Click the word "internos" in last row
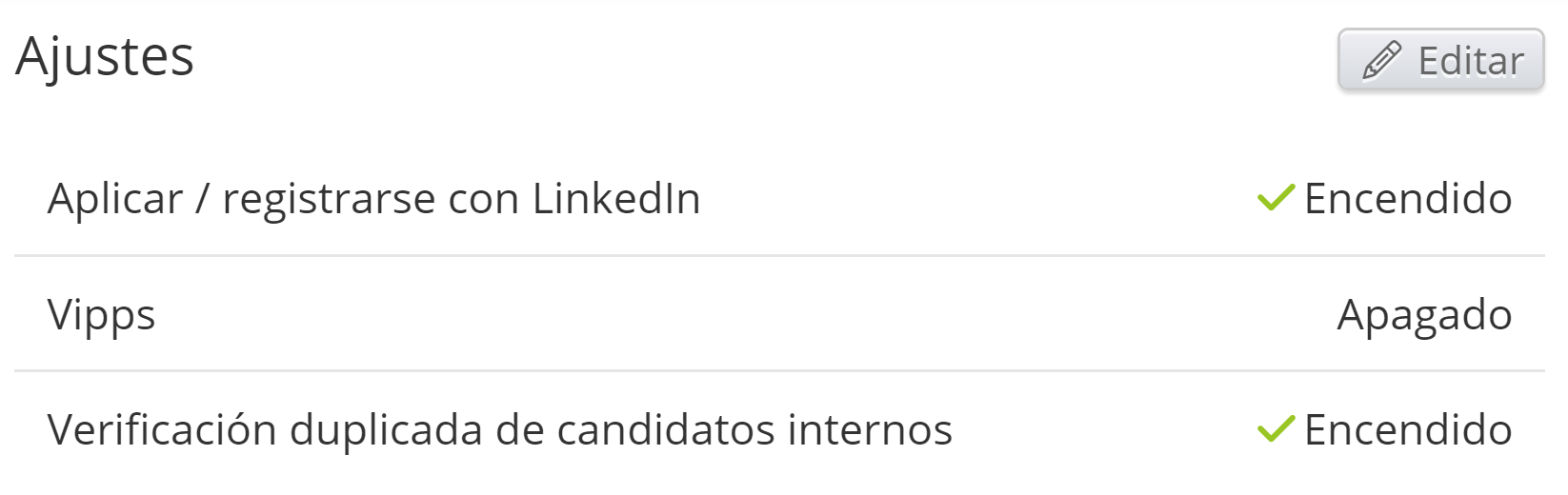Image resolution: width=1568 pixels, height=495 pixels. pos(870,430)
